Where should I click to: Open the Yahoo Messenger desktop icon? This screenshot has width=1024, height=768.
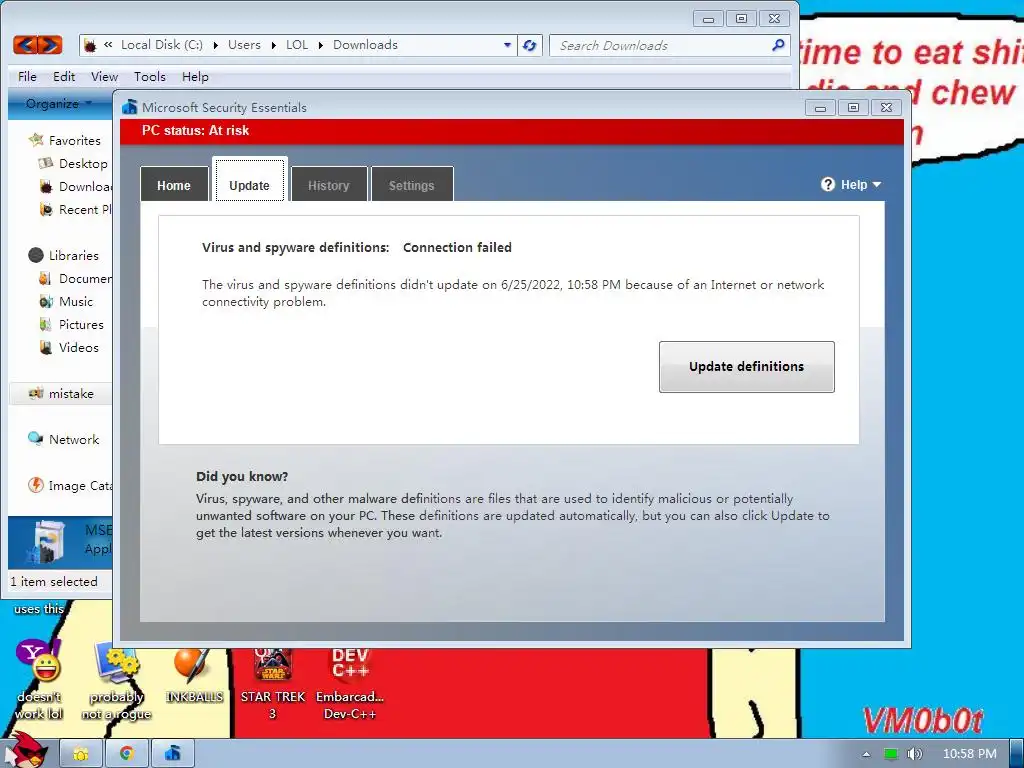[x=38, y=680]
